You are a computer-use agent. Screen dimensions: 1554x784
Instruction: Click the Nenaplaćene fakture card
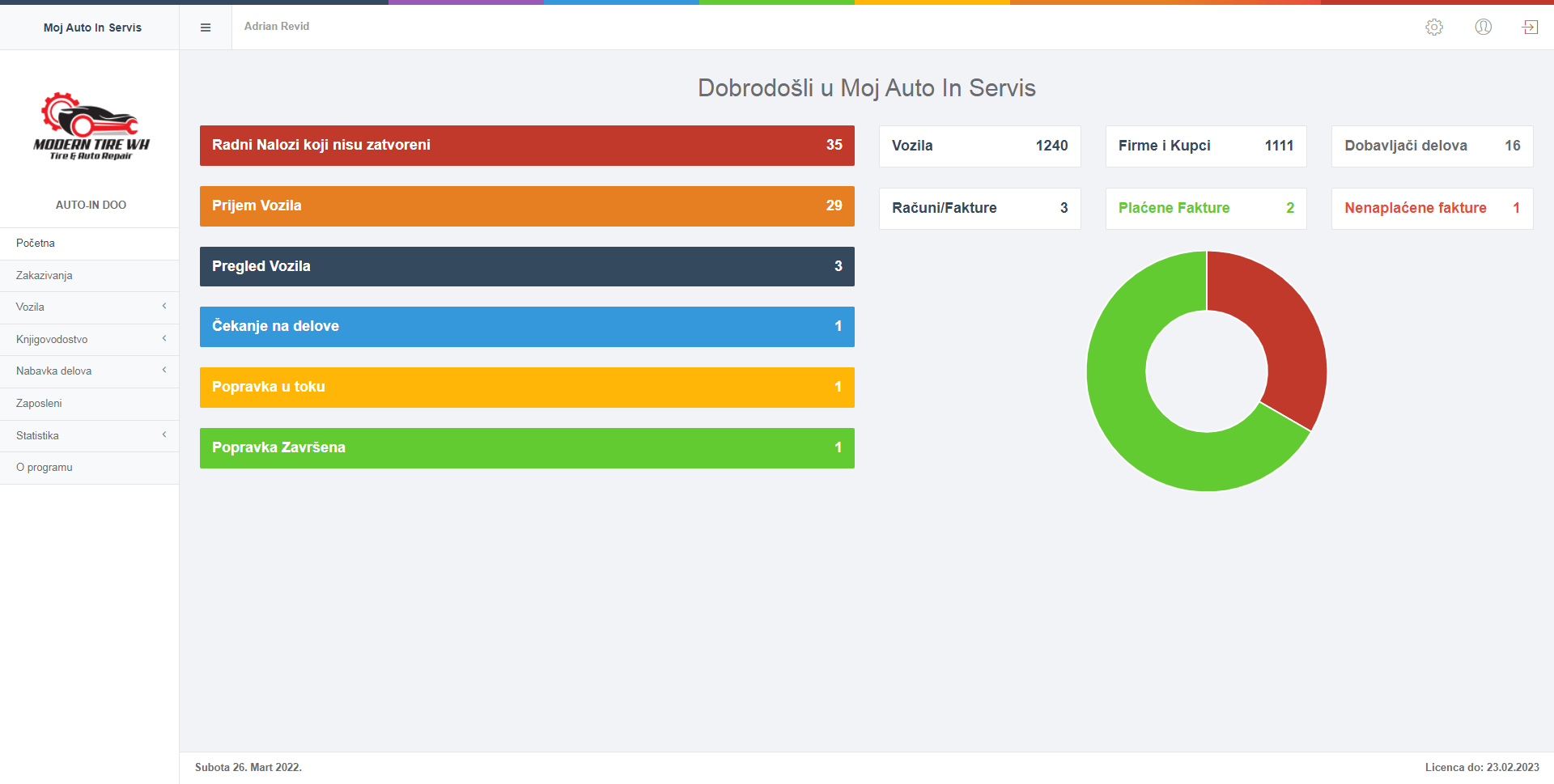coord(1432,209)
